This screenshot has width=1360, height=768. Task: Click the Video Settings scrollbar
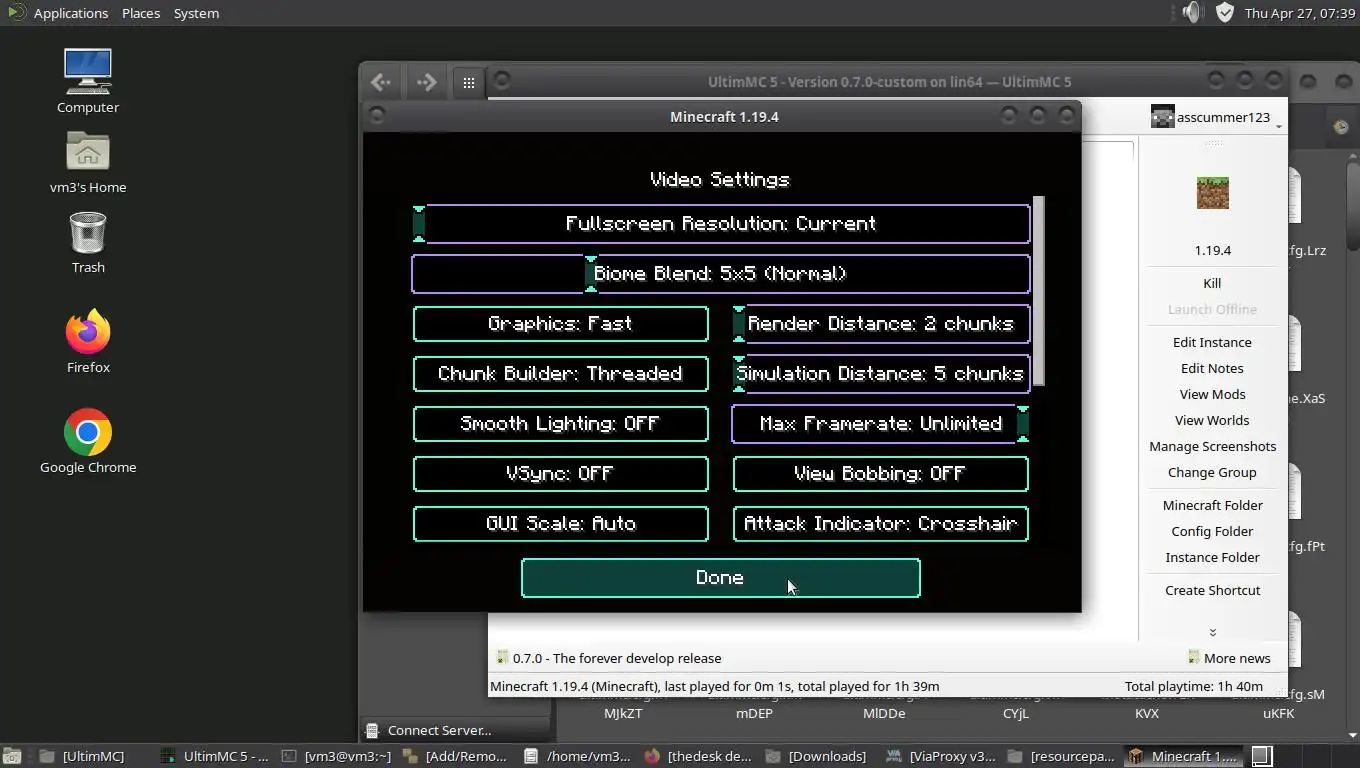click(1038, 291)
